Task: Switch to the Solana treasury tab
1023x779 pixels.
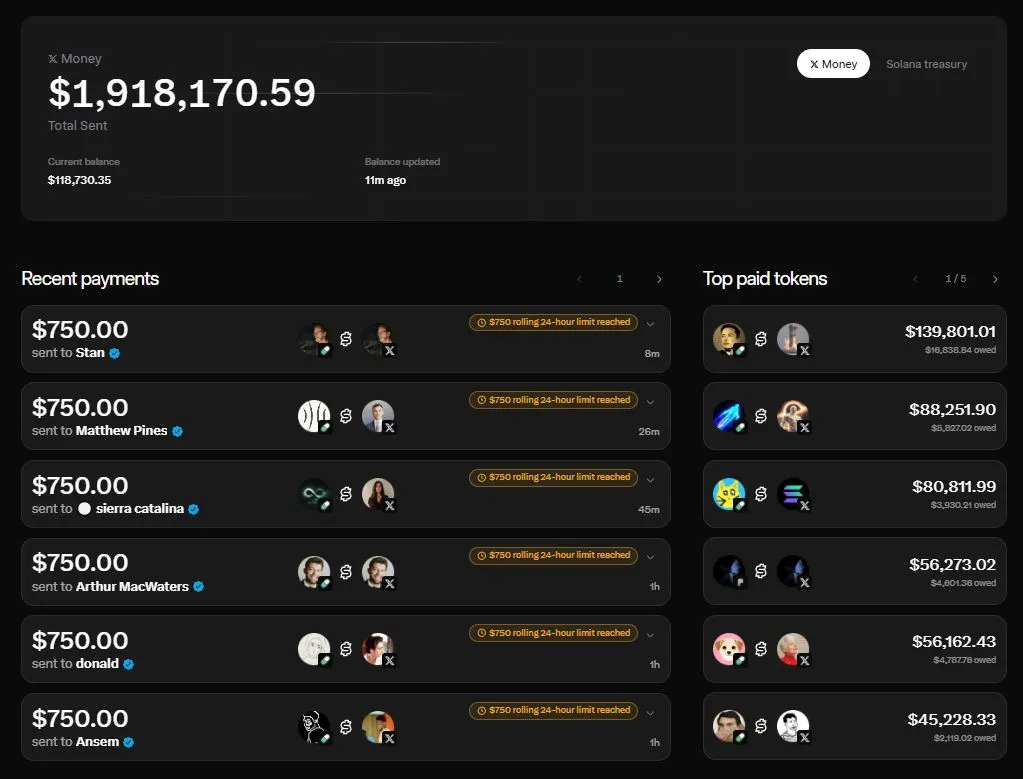Action: click(926, 64)
